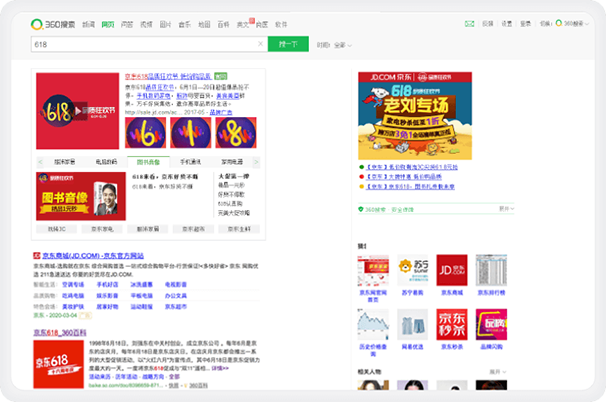Play the large red 618 video banner
Screen dimensions: 606x402
[78, 111]
